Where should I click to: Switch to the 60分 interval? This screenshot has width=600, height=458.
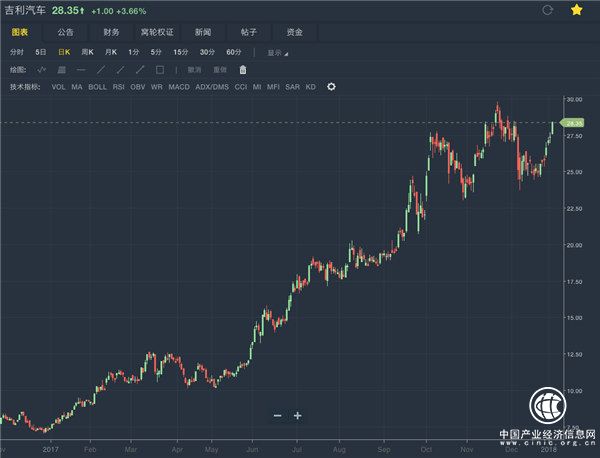coord(234,51)
